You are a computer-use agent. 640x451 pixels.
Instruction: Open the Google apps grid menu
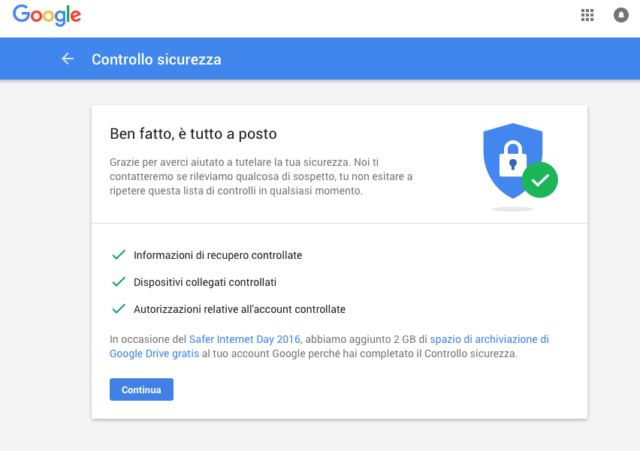pyautogui.click(x=587, y=15)
